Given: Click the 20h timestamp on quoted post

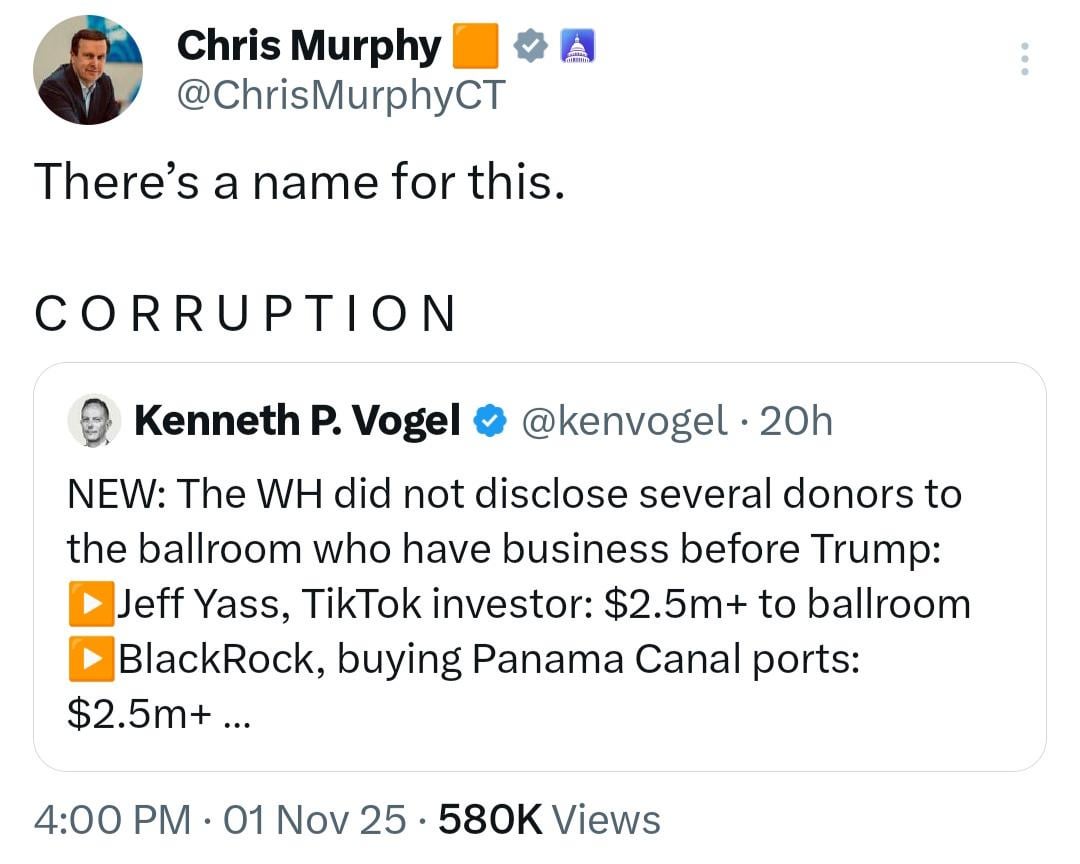Looking at the screenshot, I should coord(796,422).
